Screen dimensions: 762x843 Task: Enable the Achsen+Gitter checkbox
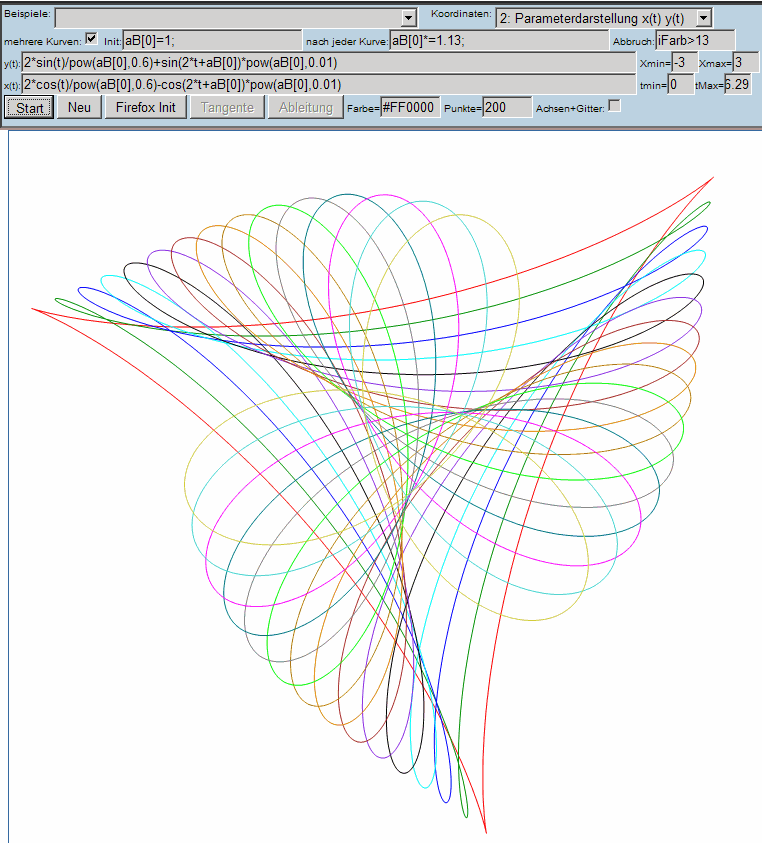[x=614, y=106]
